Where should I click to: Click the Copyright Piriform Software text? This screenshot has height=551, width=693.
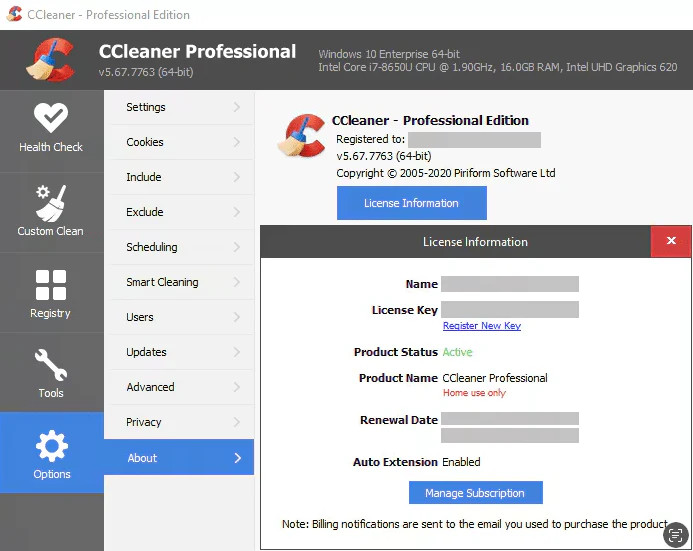click(446, 173)
